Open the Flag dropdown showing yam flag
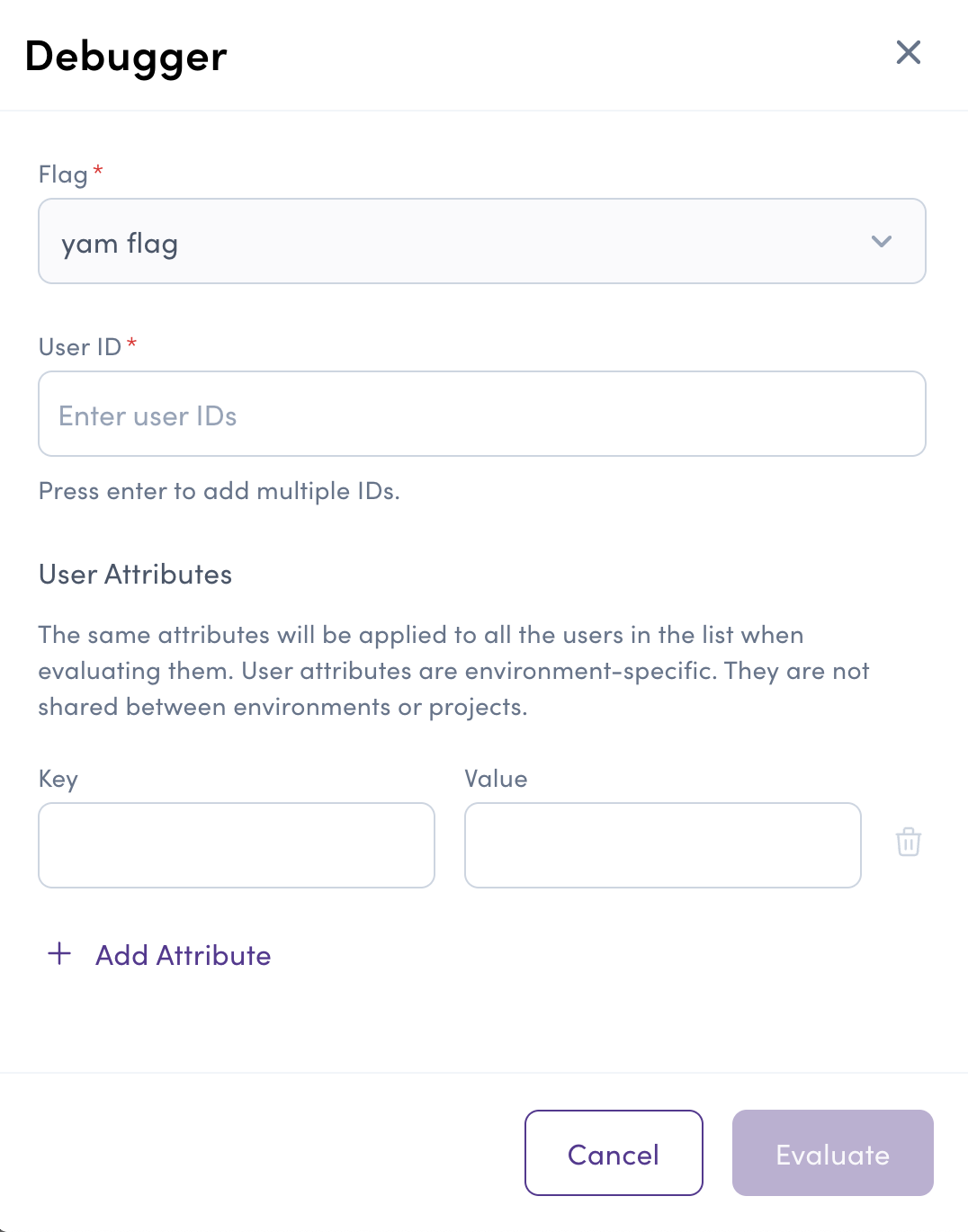This screenshot has height=1232, width=968. pos(482,242)
